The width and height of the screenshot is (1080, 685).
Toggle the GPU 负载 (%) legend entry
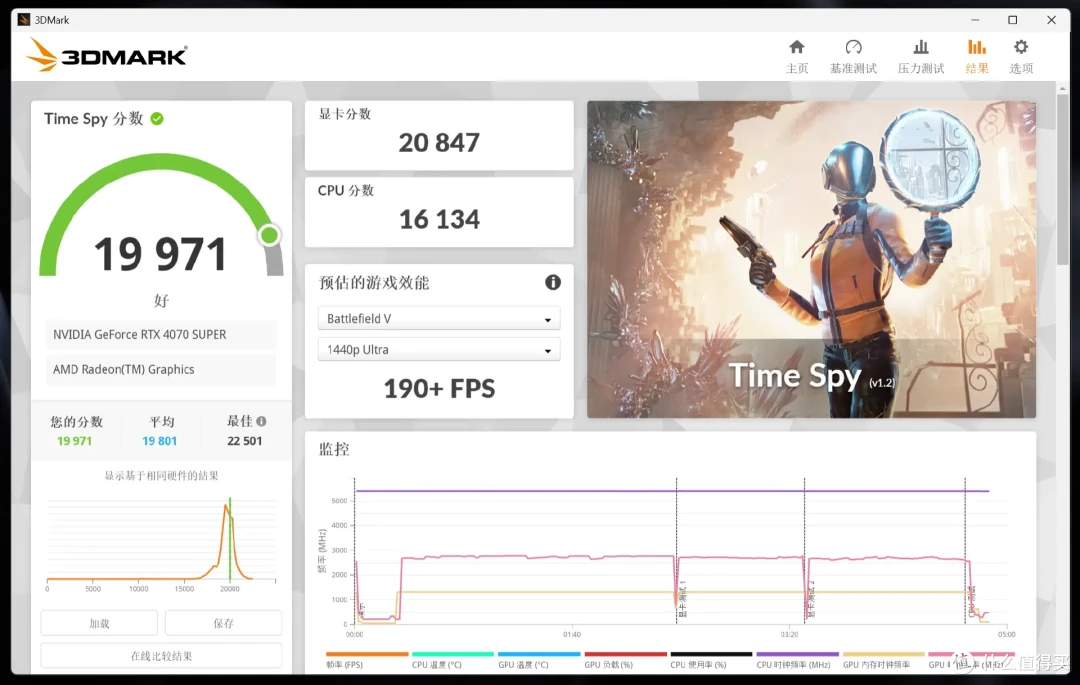pos(625,661)
